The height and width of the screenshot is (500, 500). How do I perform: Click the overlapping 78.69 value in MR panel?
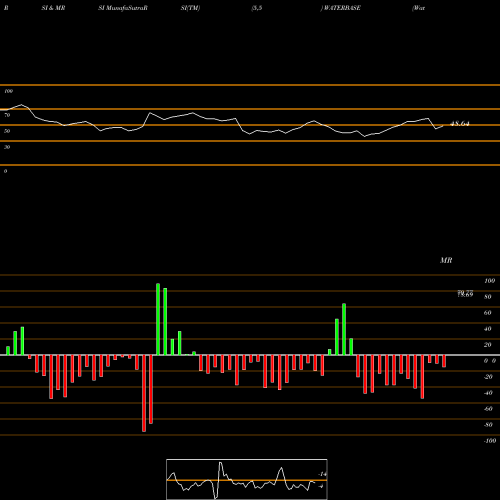[465, 294]
